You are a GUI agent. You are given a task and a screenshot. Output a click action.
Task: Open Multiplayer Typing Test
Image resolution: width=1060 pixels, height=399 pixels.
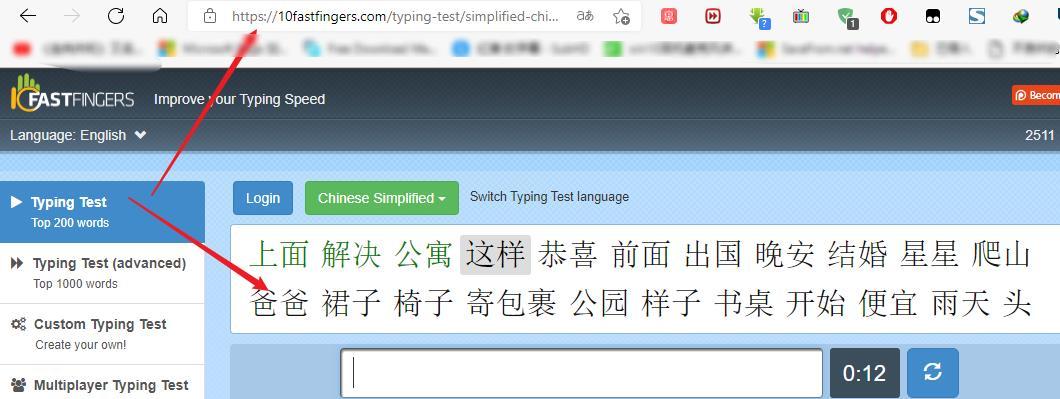(102, 383)
